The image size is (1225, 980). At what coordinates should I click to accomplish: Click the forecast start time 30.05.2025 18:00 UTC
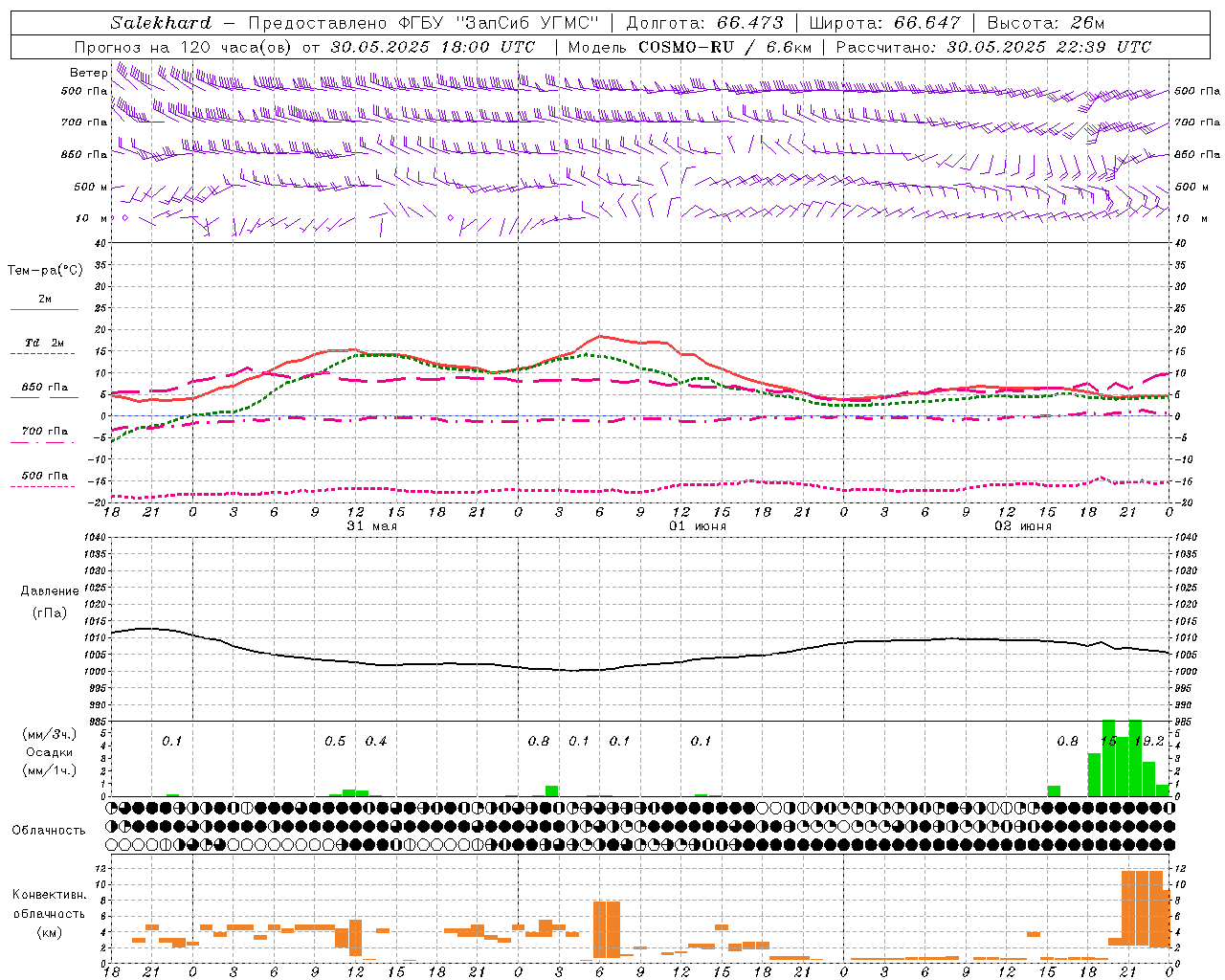433,47
